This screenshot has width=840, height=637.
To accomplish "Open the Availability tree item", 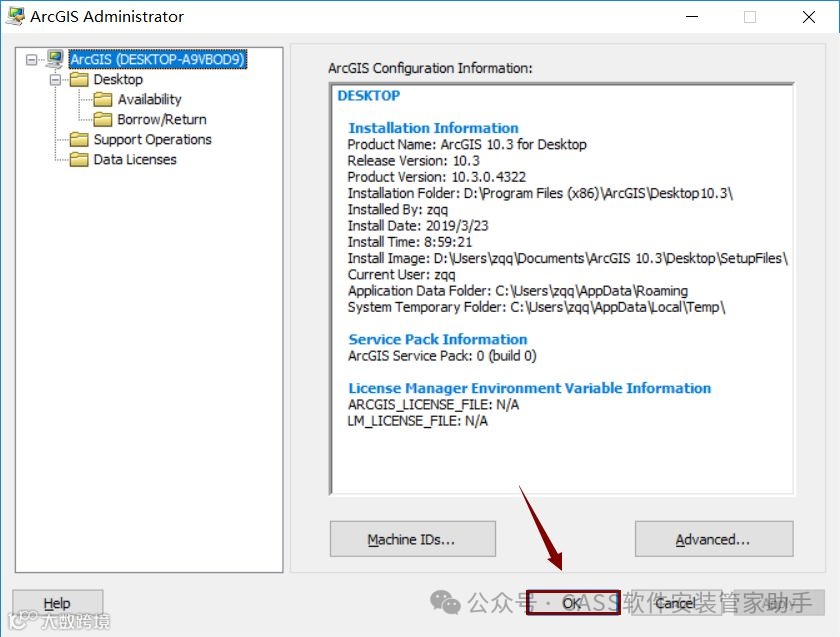I will point(149,100).
